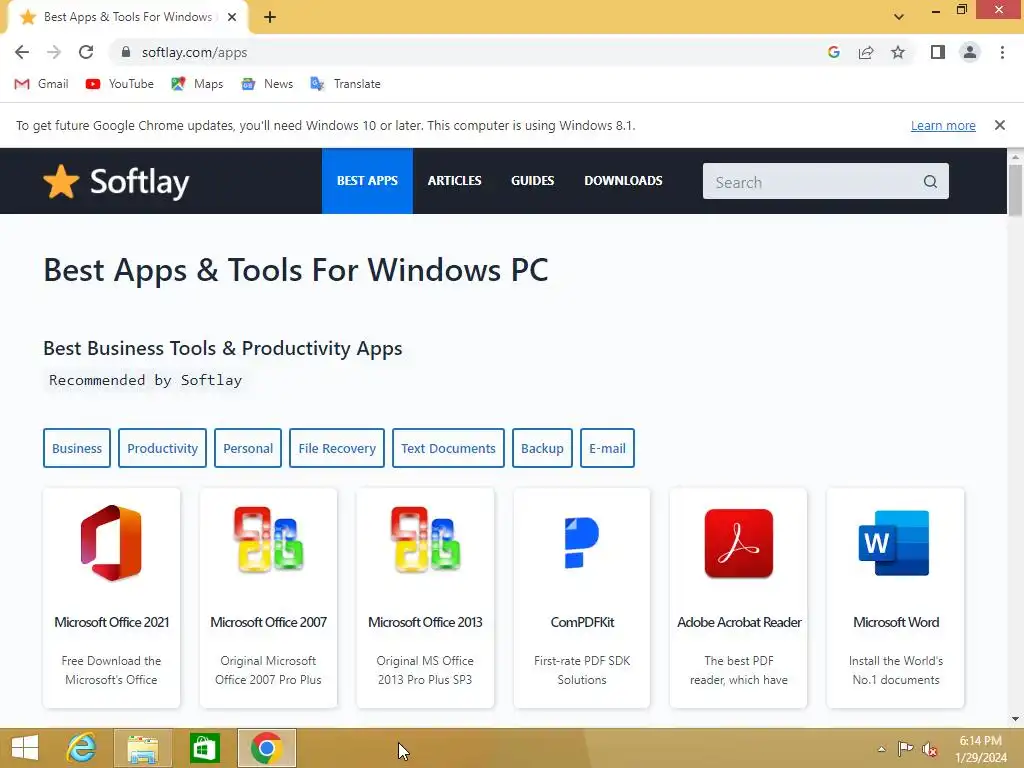Viewport: 1024px width, 768px height.
Task: Bookmark this page with star icon
Action: (x=898, y=52)
